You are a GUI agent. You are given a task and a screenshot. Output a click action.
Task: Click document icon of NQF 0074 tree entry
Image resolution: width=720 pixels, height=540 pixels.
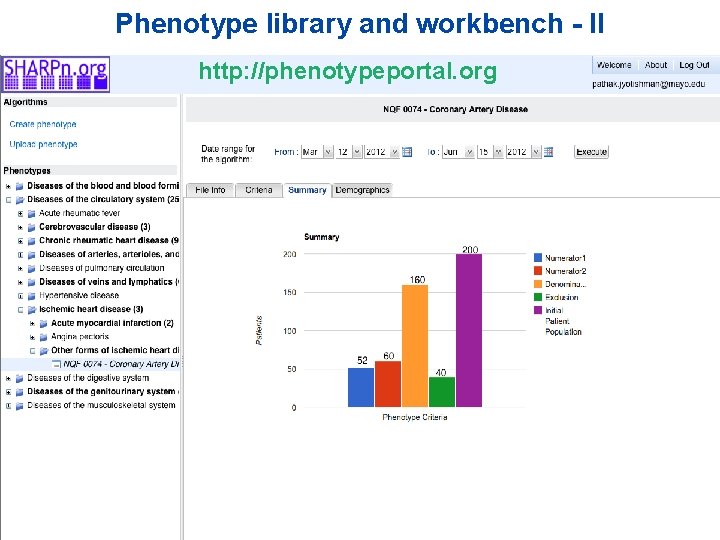coord(56,364)
